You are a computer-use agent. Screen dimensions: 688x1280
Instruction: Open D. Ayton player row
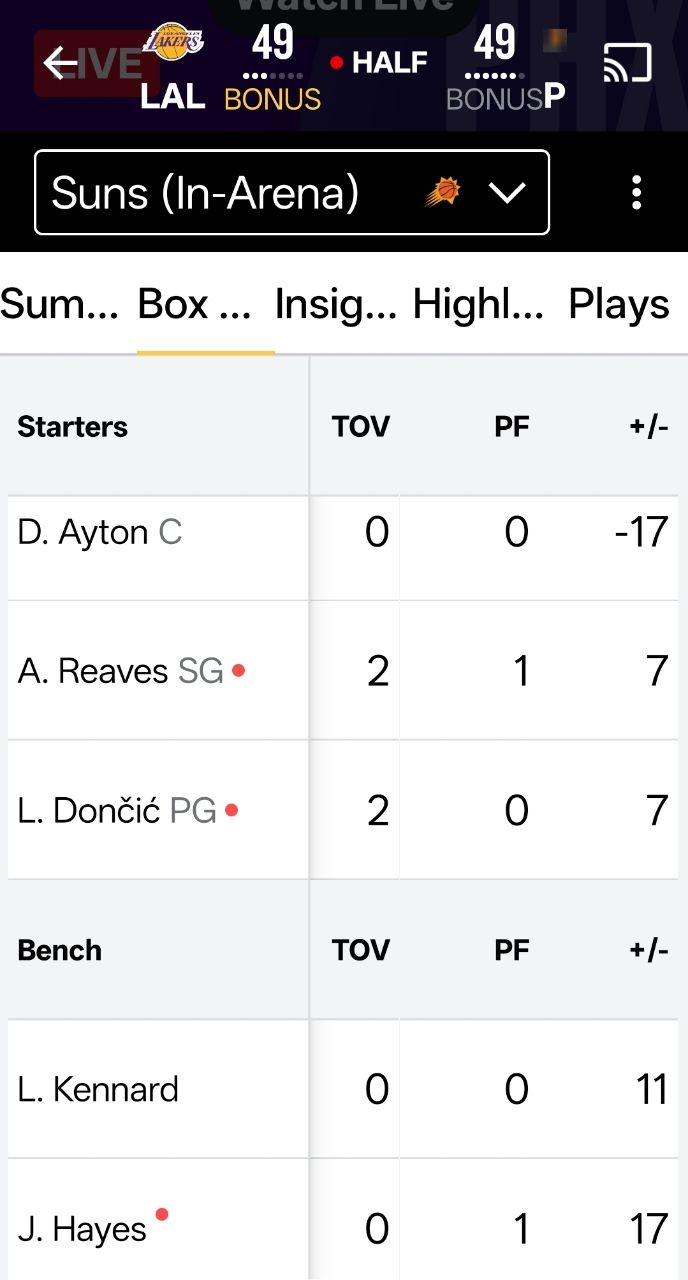pyautogui.click(x=100, y=533)
